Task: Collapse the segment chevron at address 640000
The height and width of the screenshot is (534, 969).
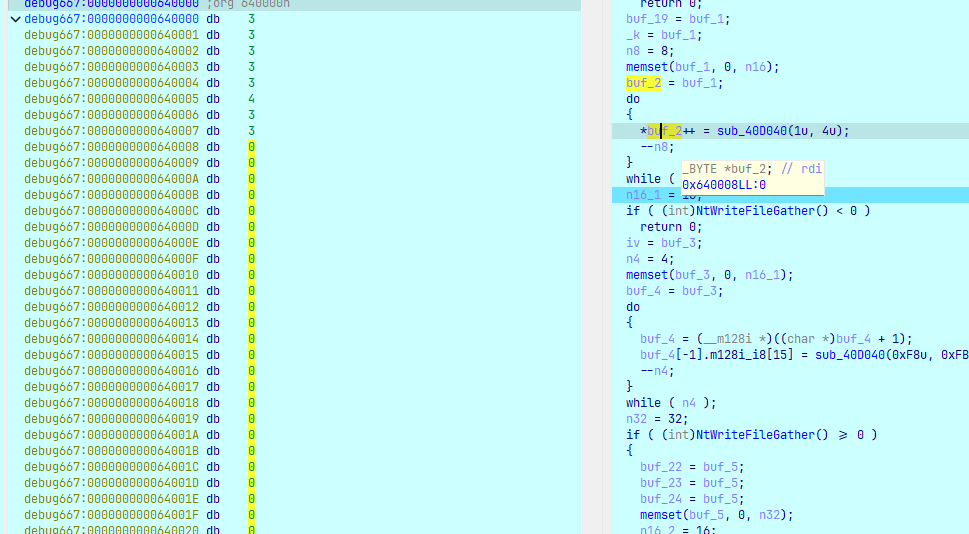Action: tap(14, 19)
